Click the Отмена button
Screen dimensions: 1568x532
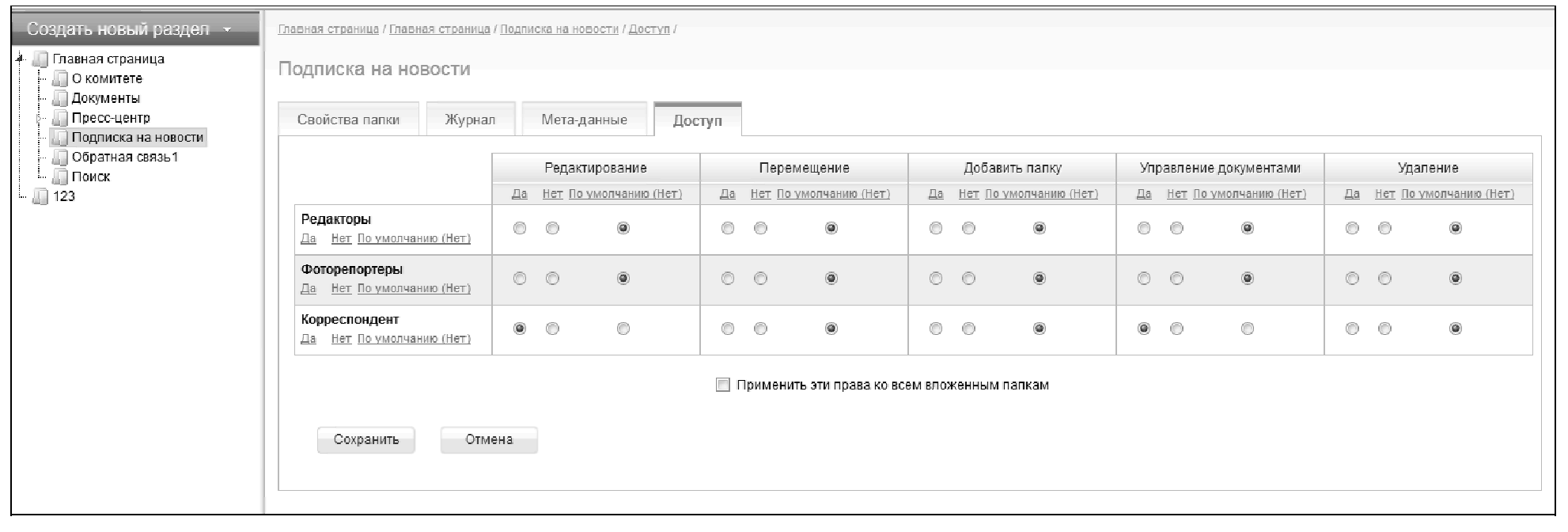489,440
